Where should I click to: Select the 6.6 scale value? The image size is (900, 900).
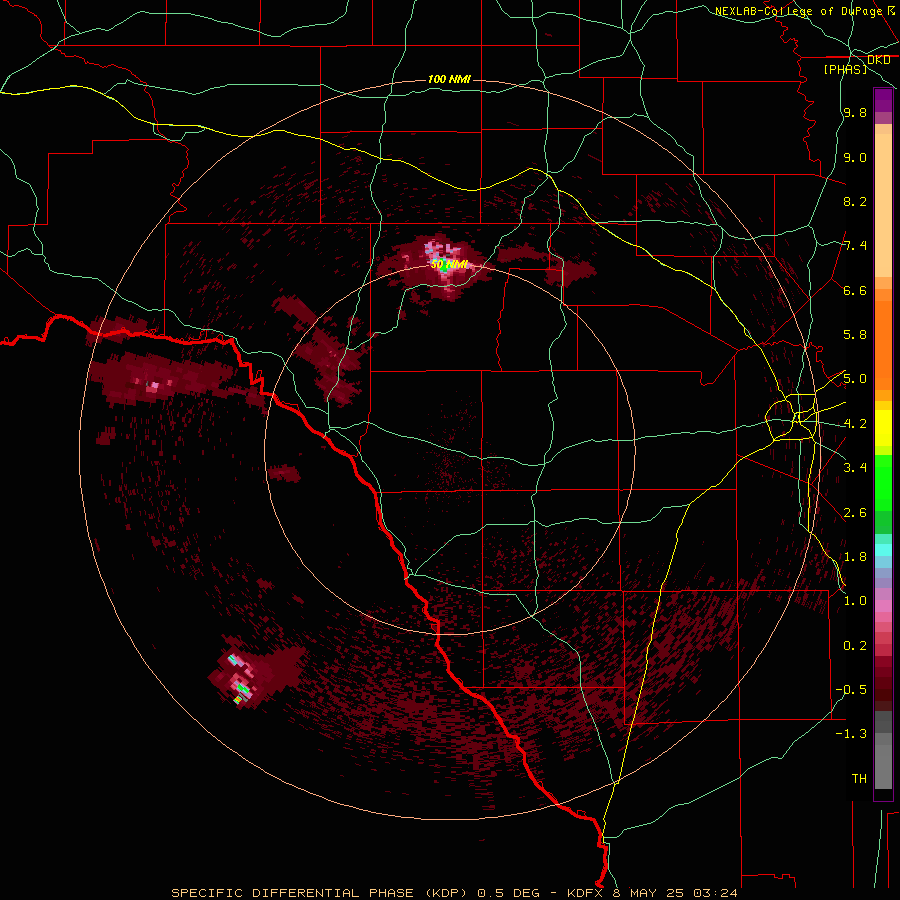tap(855, 290)
